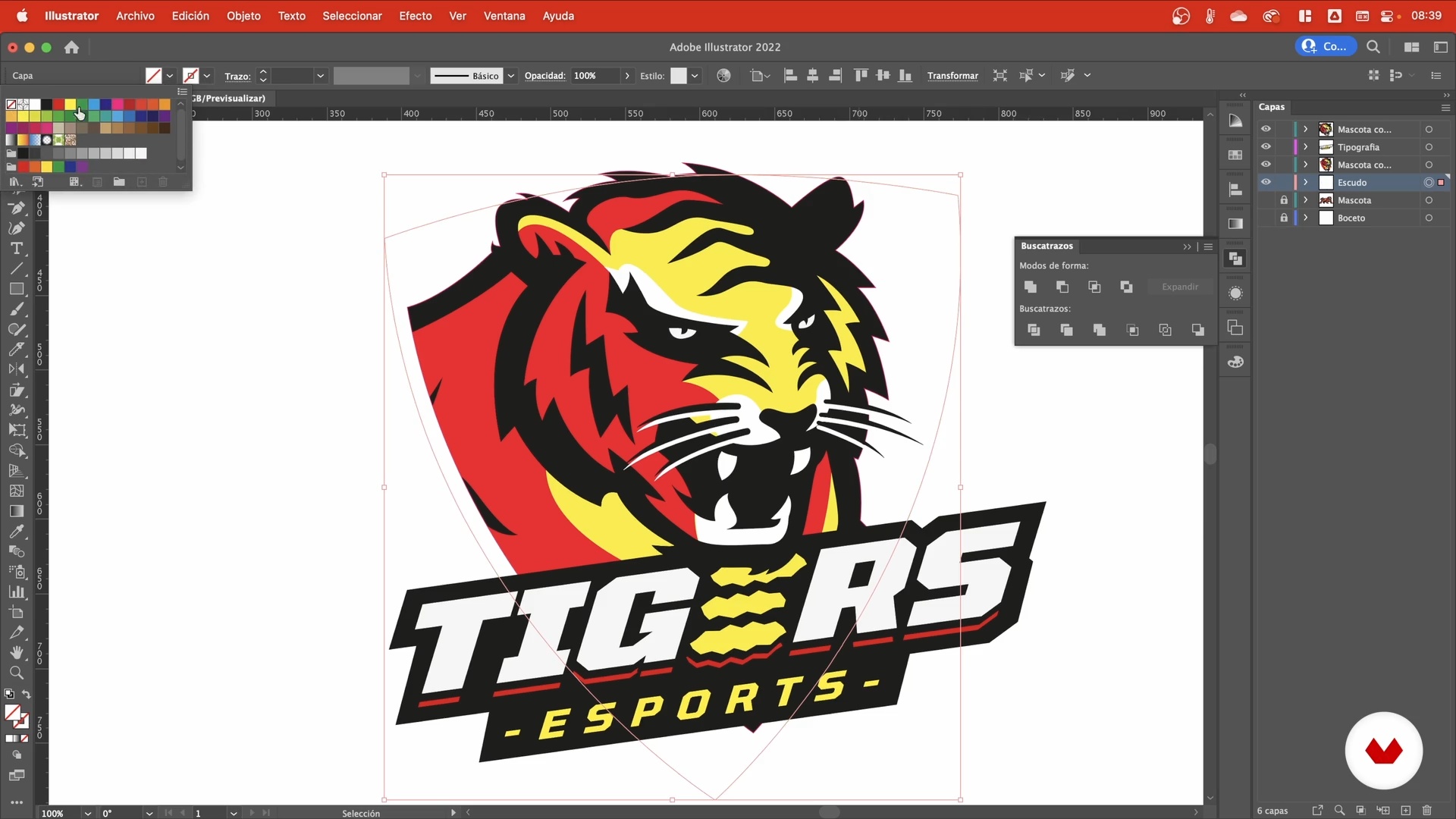The image size is (1456, 819).
Task: Expand the Mascota layer contents
Action: point(1306,200)
